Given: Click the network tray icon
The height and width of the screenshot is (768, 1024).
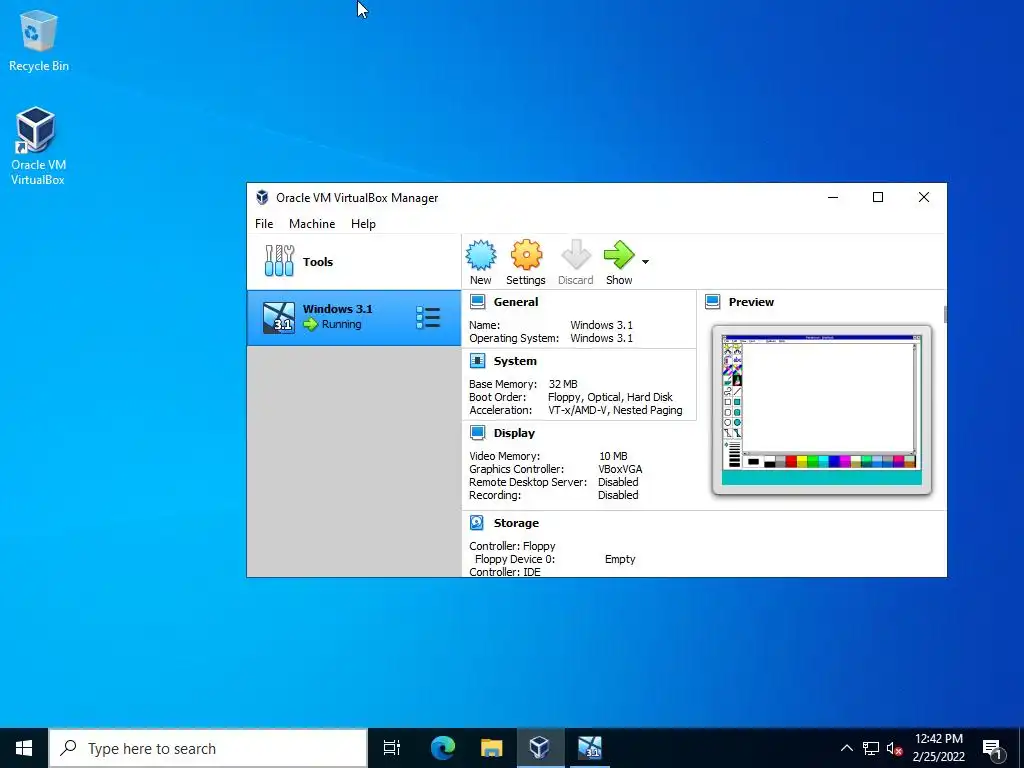Looking at the screenshot, I should pos(871,748).
